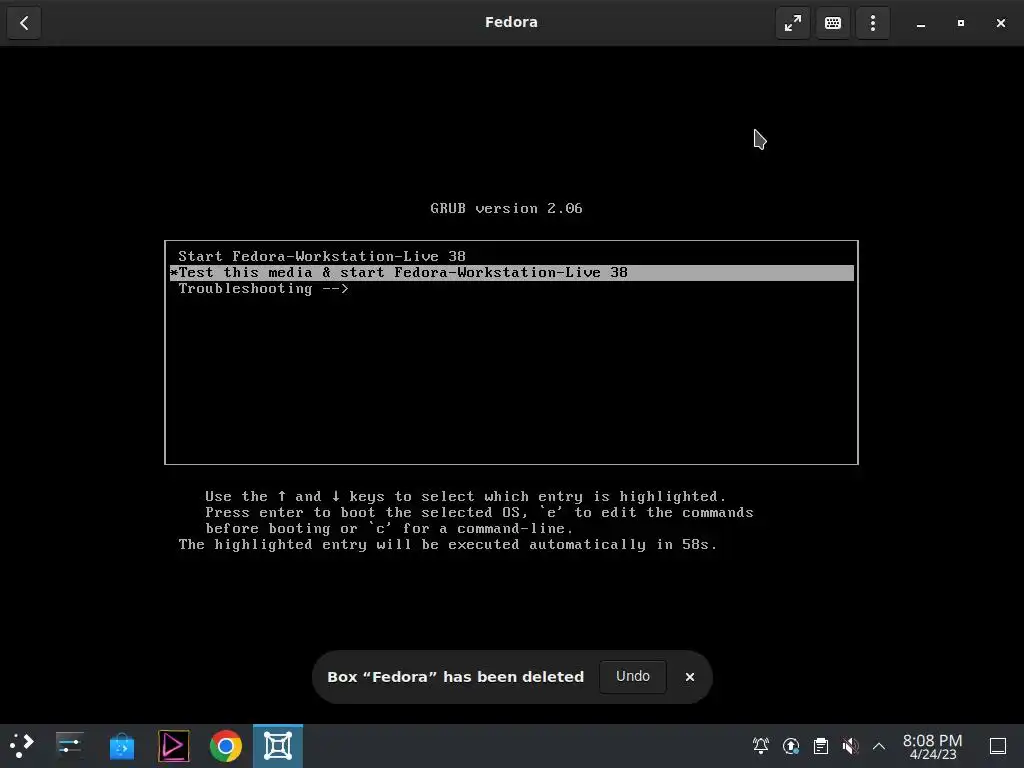Image resolution: width=1024 pixels, height=768 pixels.
Task: Select 'Test this media & start Fedora' entry
Action: pyautogui.click(x=512, y=272)
